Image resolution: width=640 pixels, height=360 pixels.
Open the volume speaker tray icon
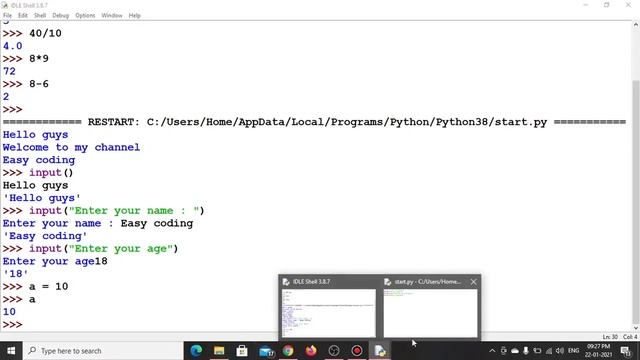pyautogui.click(x=560, y=351)
